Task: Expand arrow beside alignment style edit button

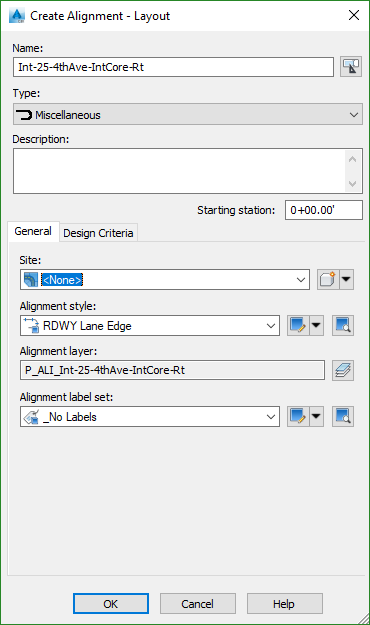Action: 316,326
